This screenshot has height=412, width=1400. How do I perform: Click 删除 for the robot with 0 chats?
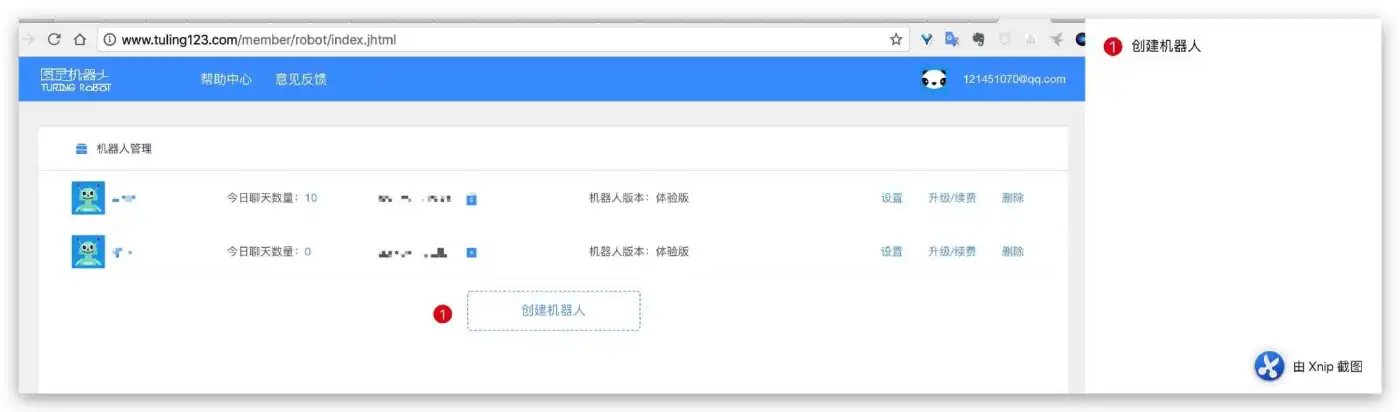pyautogui.click(x=1013, y=251)
